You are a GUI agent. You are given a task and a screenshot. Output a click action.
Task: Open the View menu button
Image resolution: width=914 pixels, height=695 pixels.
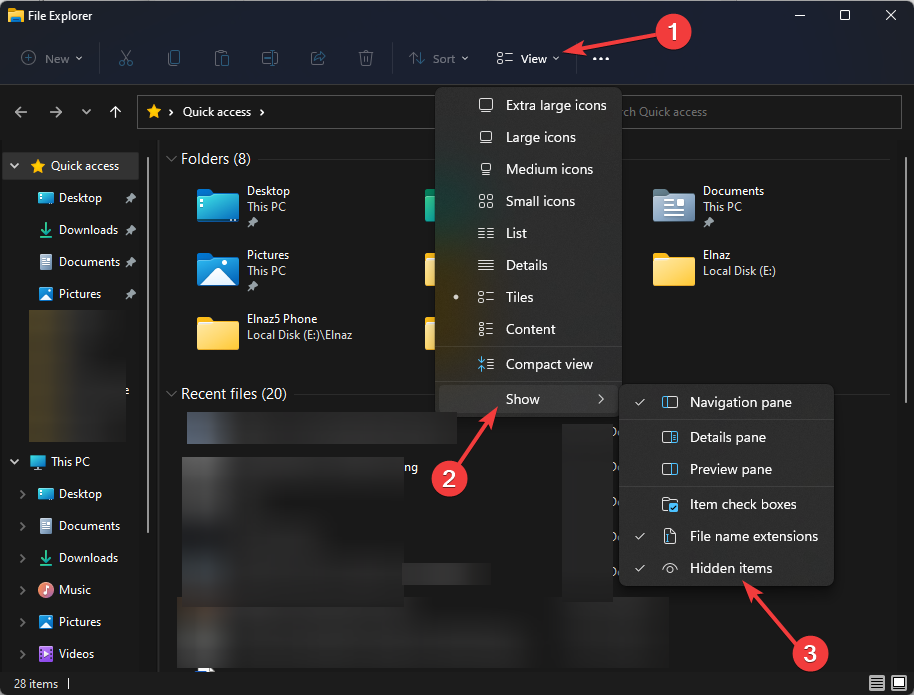click(528, 58)
